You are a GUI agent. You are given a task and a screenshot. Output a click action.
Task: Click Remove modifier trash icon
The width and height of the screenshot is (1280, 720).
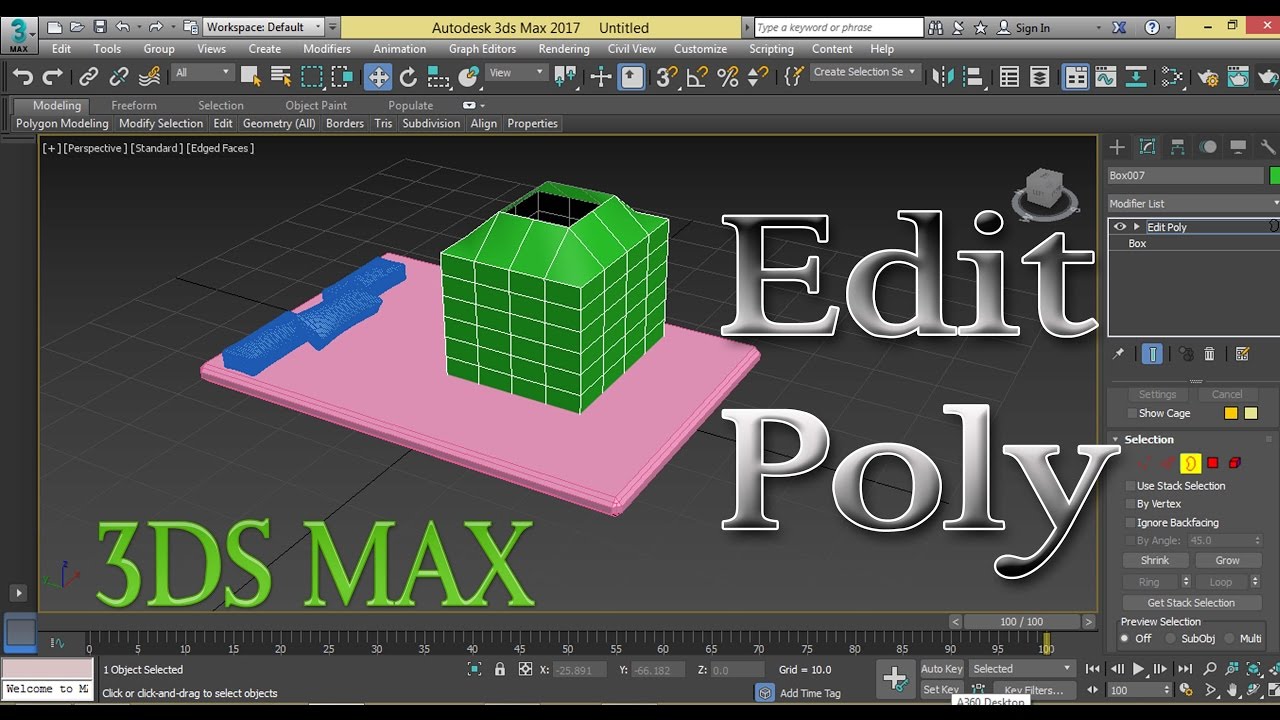click(x=1209, y=354)
